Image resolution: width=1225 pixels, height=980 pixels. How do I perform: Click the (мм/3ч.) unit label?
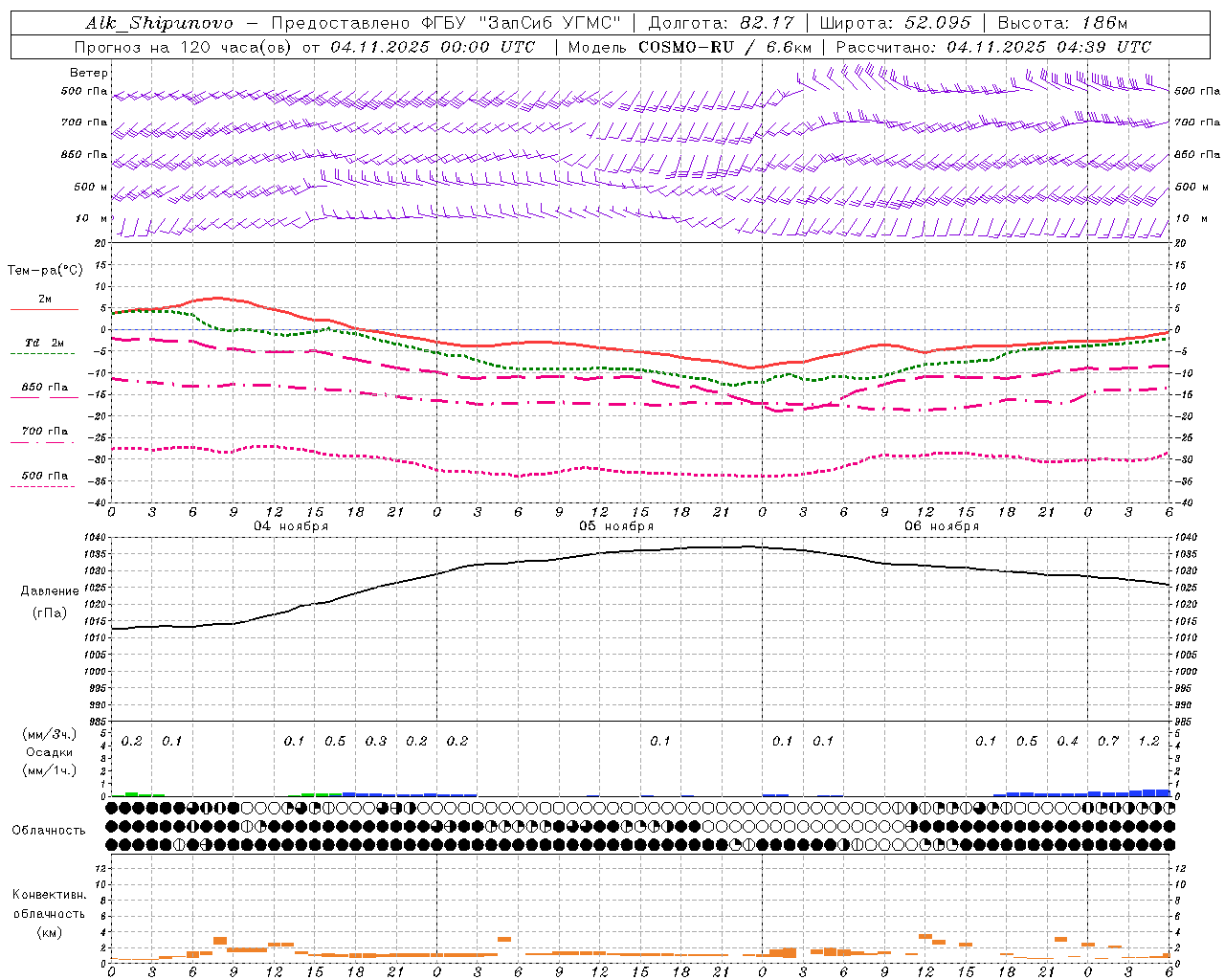pyautogui.click(x=50, y=734)
